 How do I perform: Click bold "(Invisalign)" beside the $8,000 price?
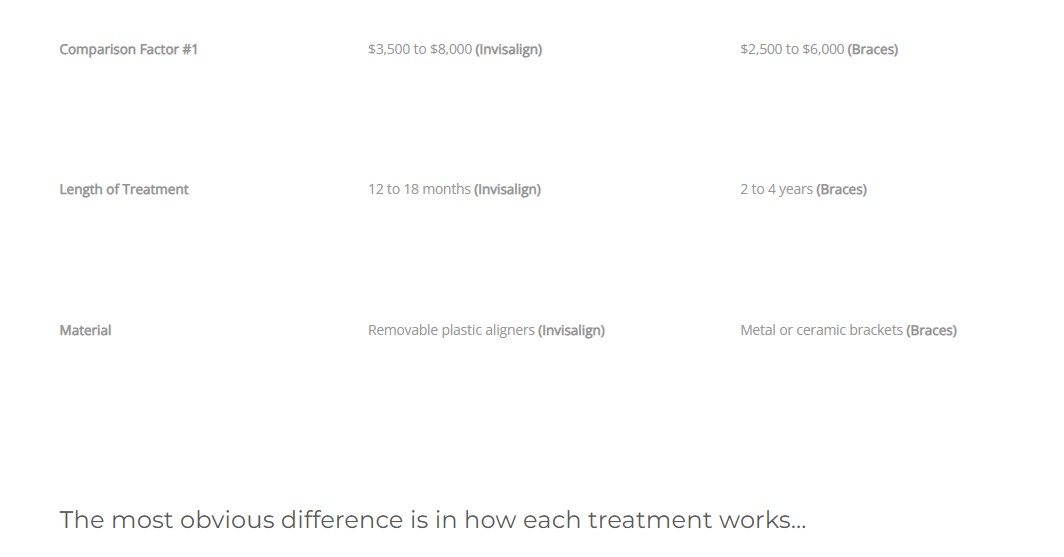pos(509,49)
